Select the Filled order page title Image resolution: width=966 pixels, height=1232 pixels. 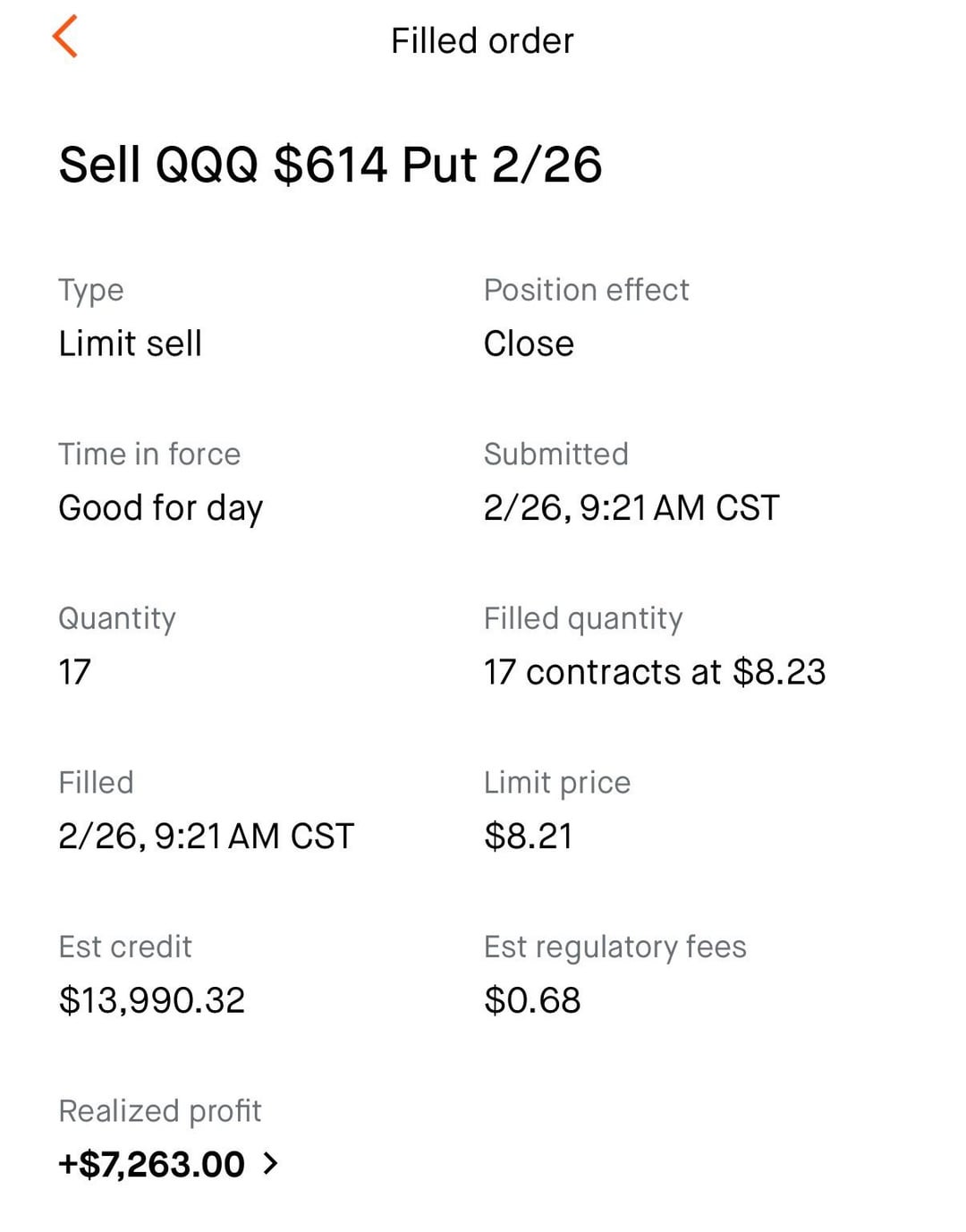click(482, 41)
